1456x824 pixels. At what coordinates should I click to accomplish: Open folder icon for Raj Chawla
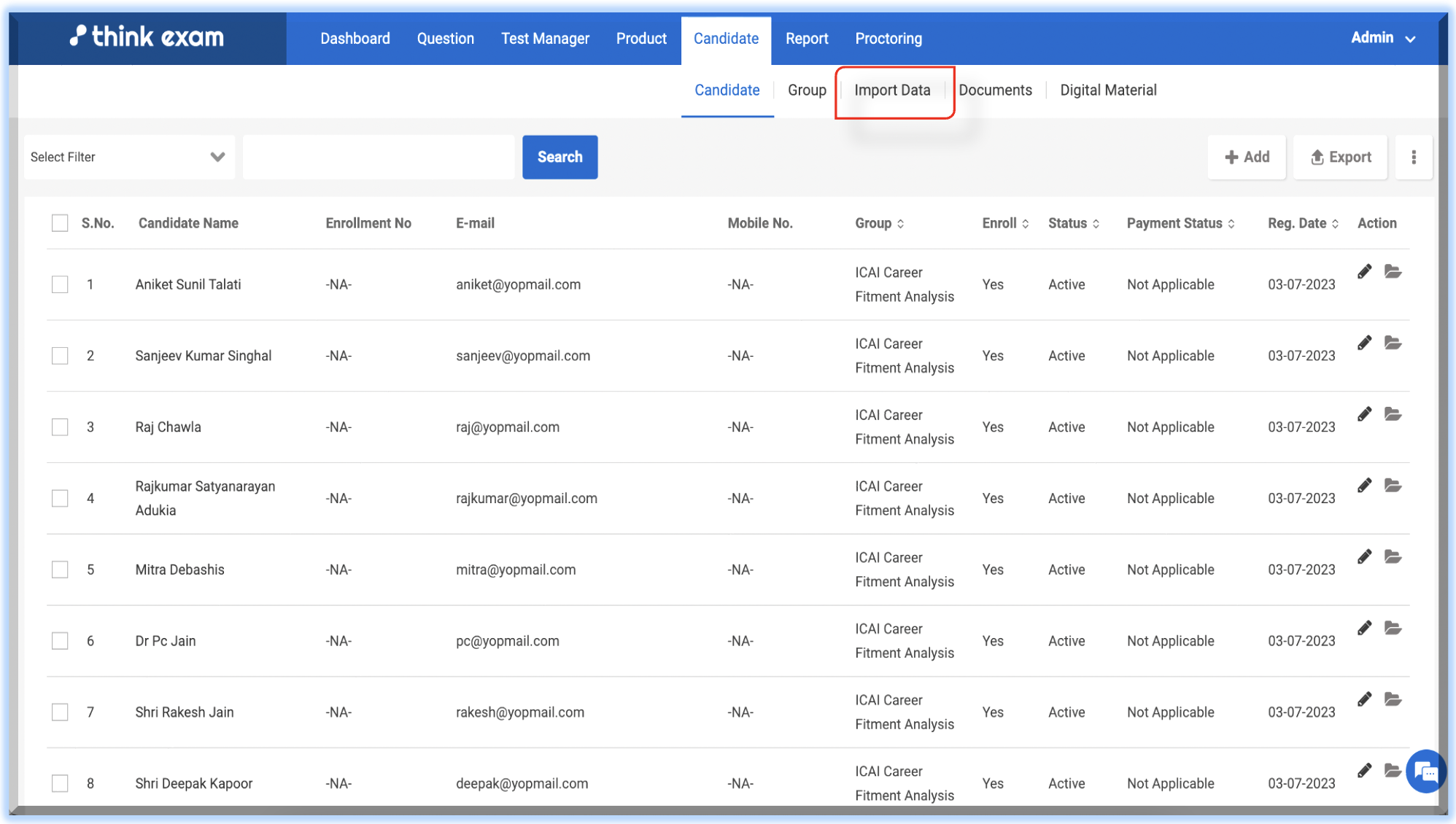(x=1393, y=414)
